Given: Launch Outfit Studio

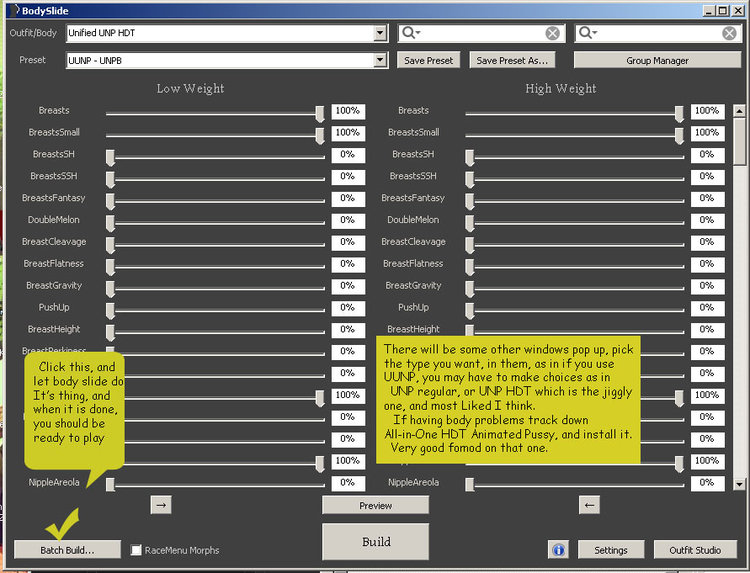Looking at the screenshot, I should pos(695,550).
